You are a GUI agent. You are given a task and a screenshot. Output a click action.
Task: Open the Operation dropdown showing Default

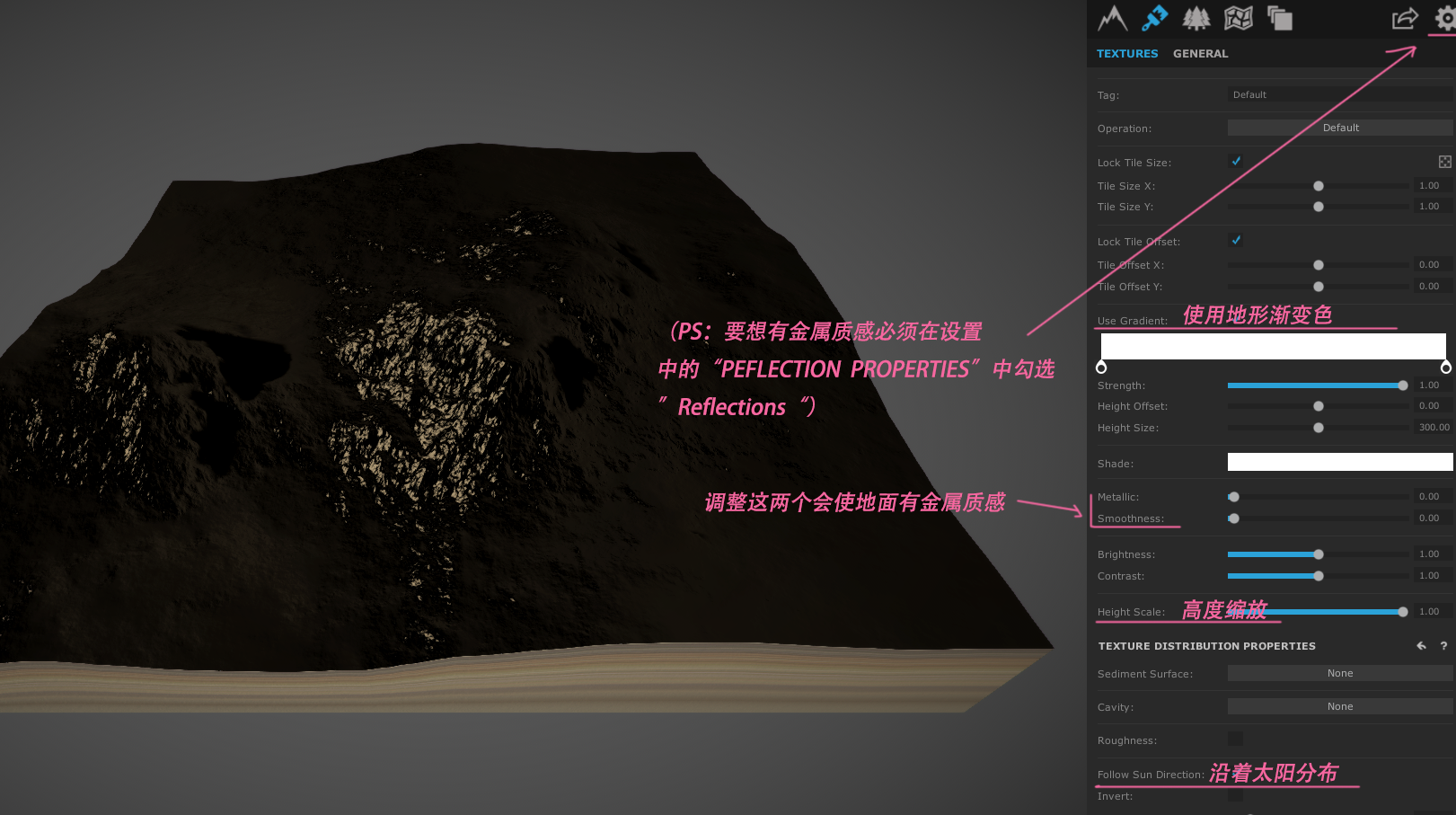click(x=1339, y=127)
